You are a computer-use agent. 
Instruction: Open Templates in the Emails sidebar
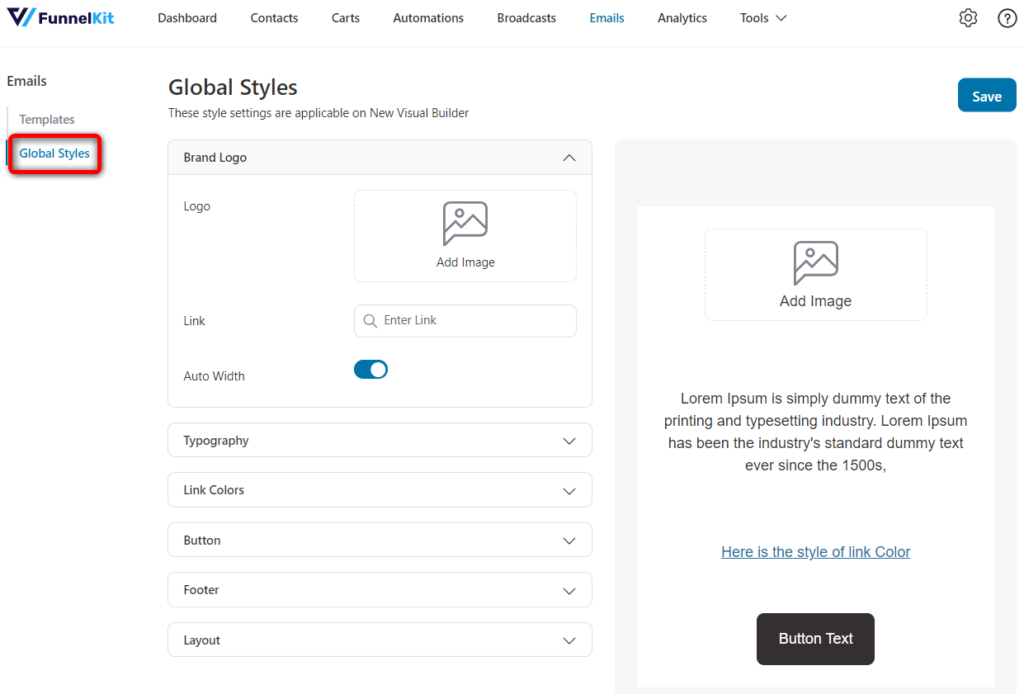coord(46,119)
